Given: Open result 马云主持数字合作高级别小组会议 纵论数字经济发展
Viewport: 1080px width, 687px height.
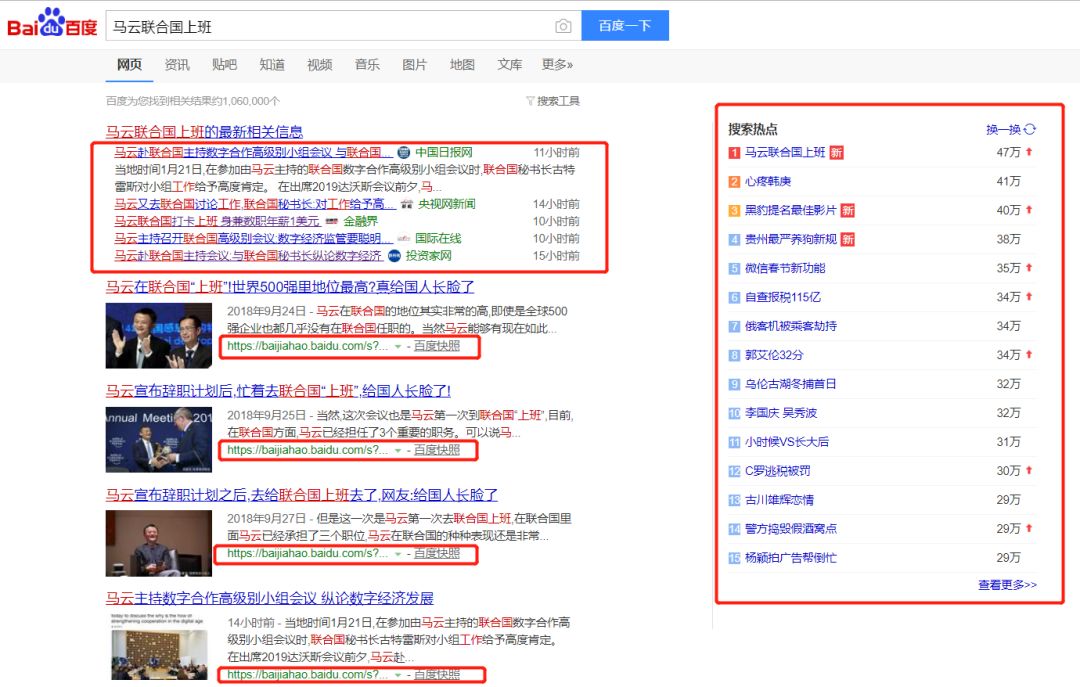Looking at the screenshot, I should pos(269,598).
